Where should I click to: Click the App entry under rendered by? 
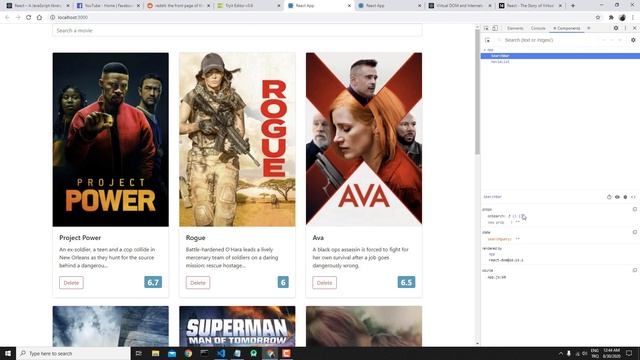coord(491,254)
